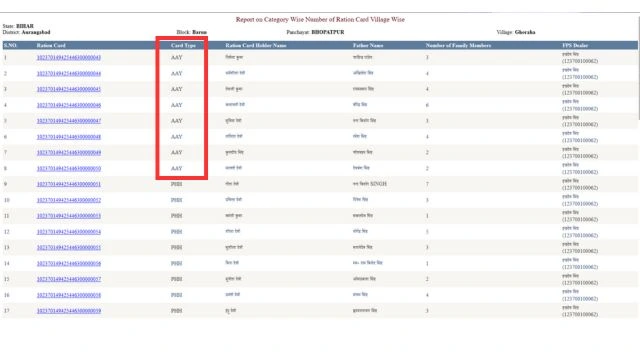This screenshot has height=360, width=640.
Task: Open ration card link ending 047 in row 5
Action: click(x=69, y=121)
